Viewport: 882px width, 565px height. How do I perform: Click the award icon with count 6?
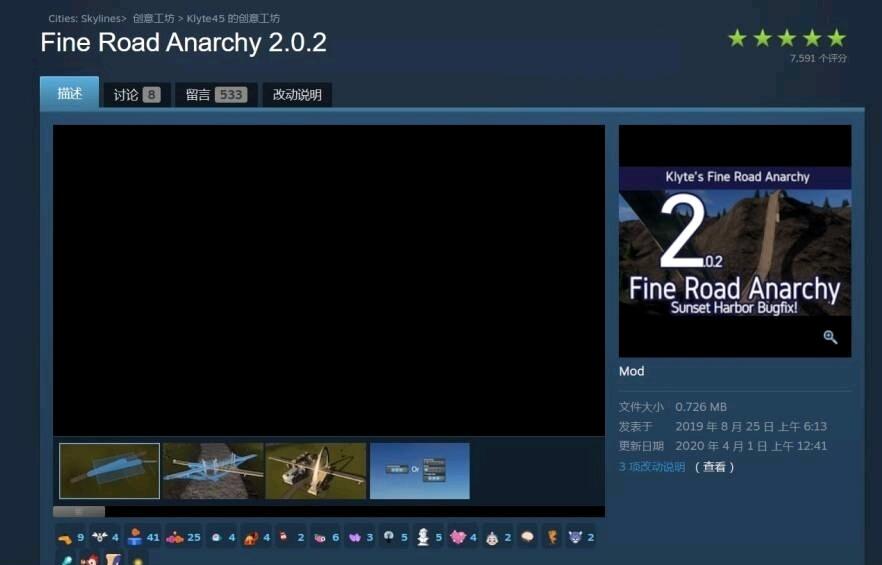click(x=326, y=537)
